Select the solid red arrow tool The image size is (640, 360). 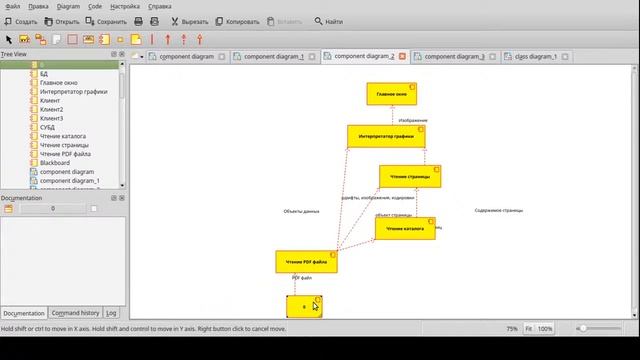pos(168,40)
